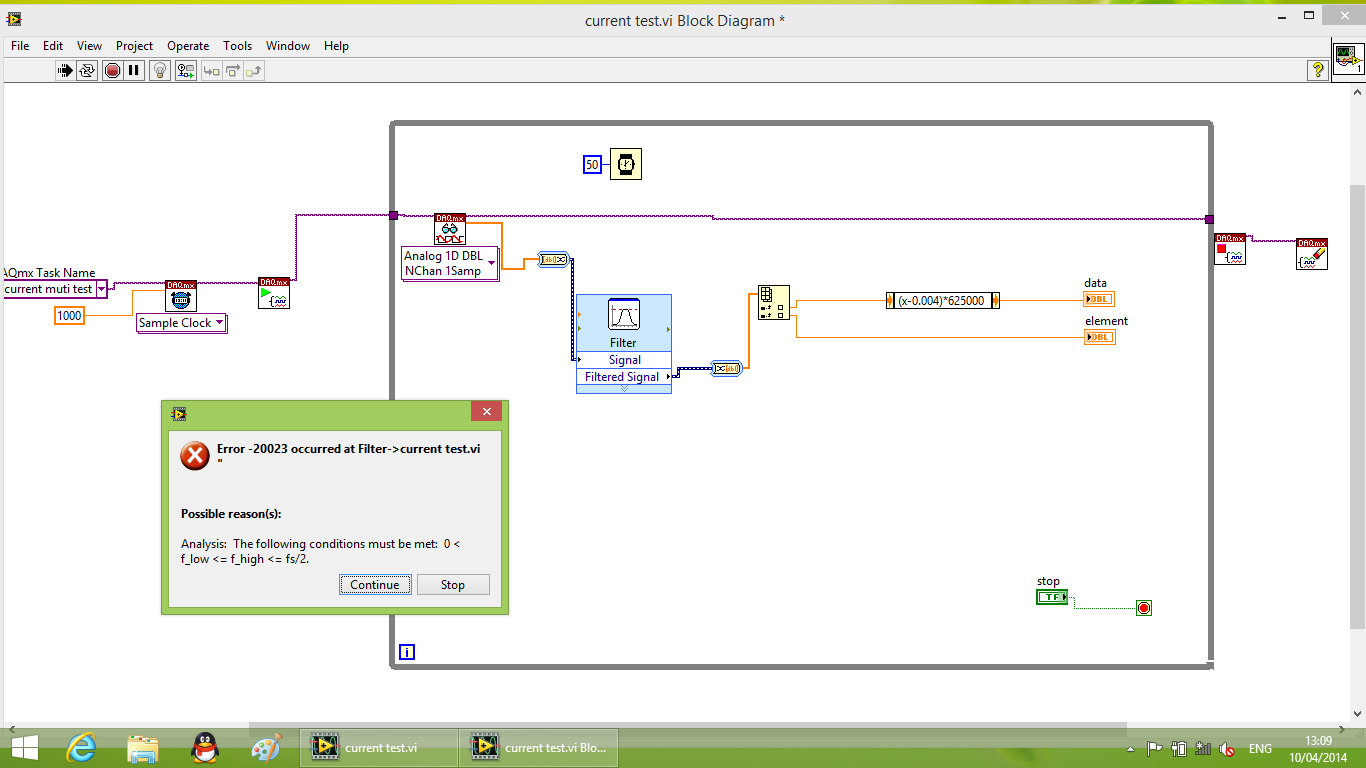
Task: Close the error dialog with red X
Action: pos(486,412)
